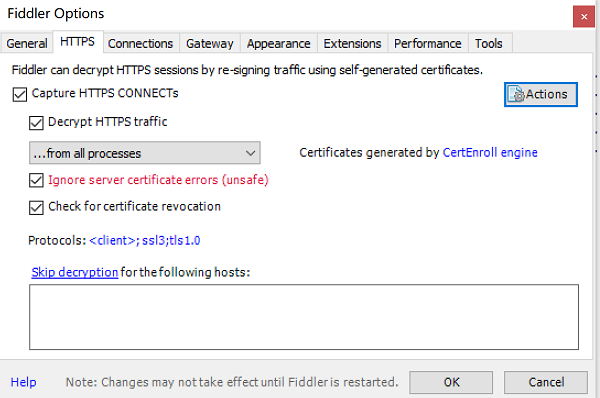Click in the skip decryption hosts box

304,317
